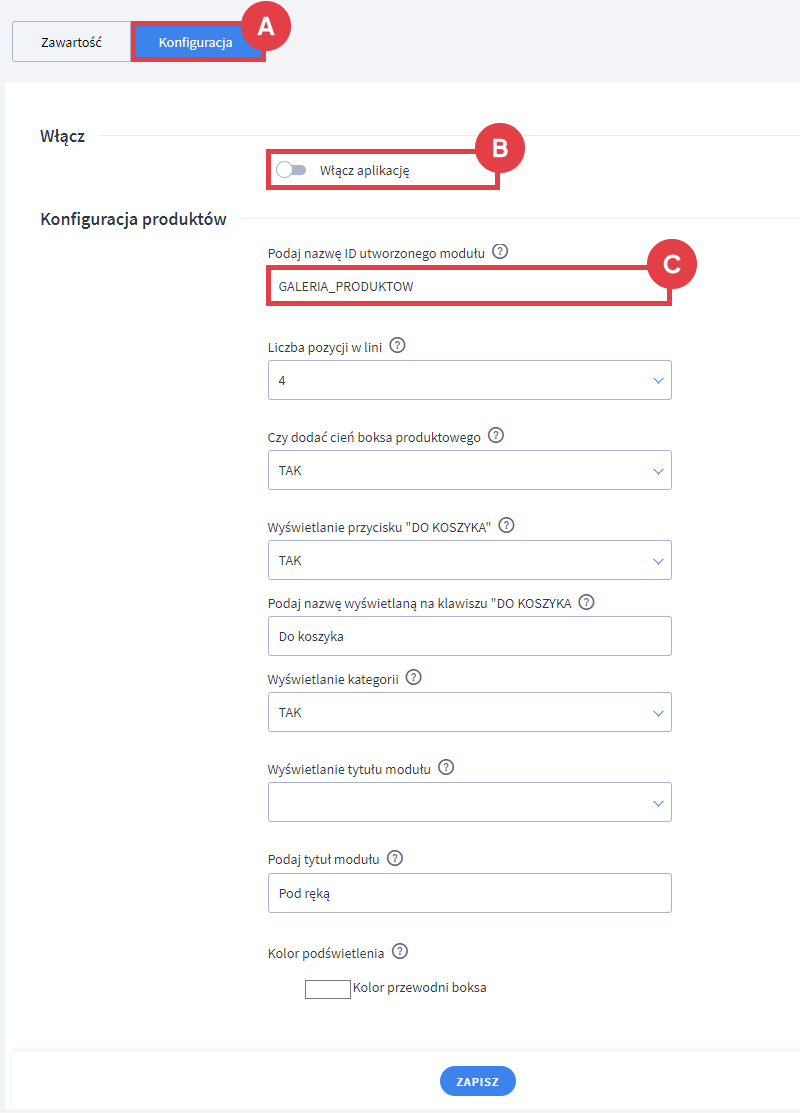
Task: Expand the cień boksa produktowego dropdown
Action: 469,470
